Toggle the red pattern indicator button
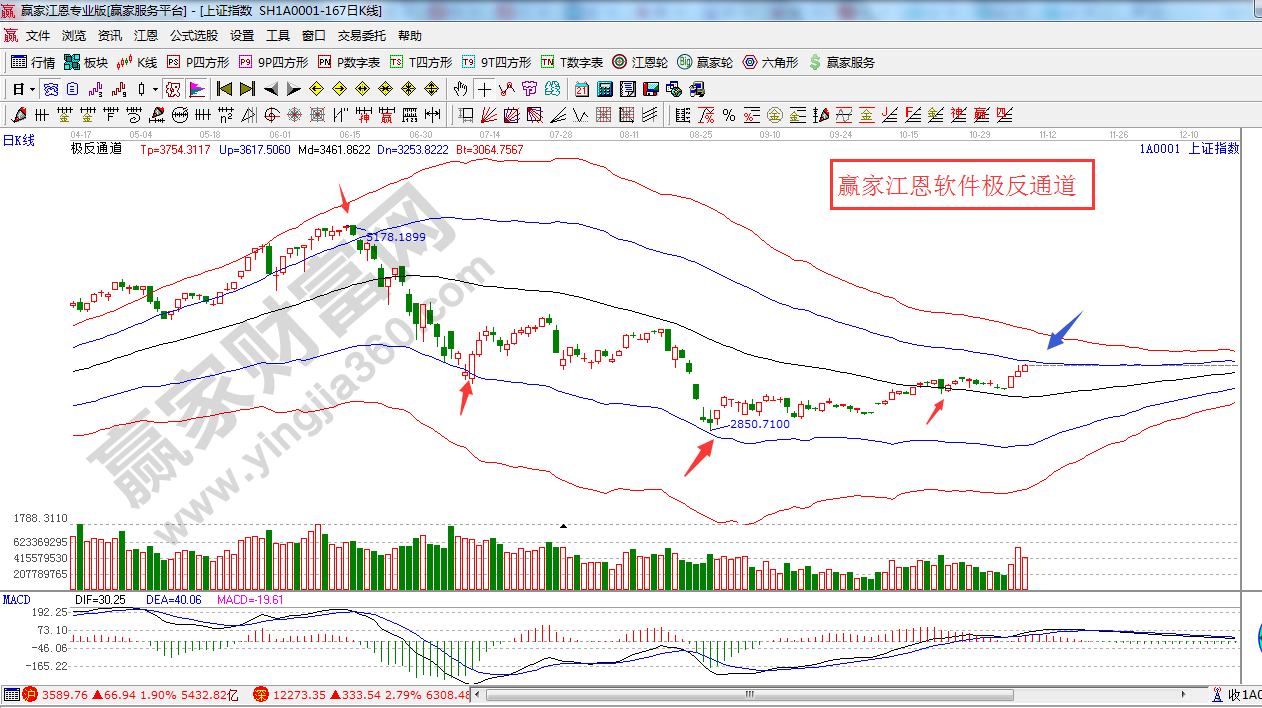 pyautogui.click(x=173, y=89)
